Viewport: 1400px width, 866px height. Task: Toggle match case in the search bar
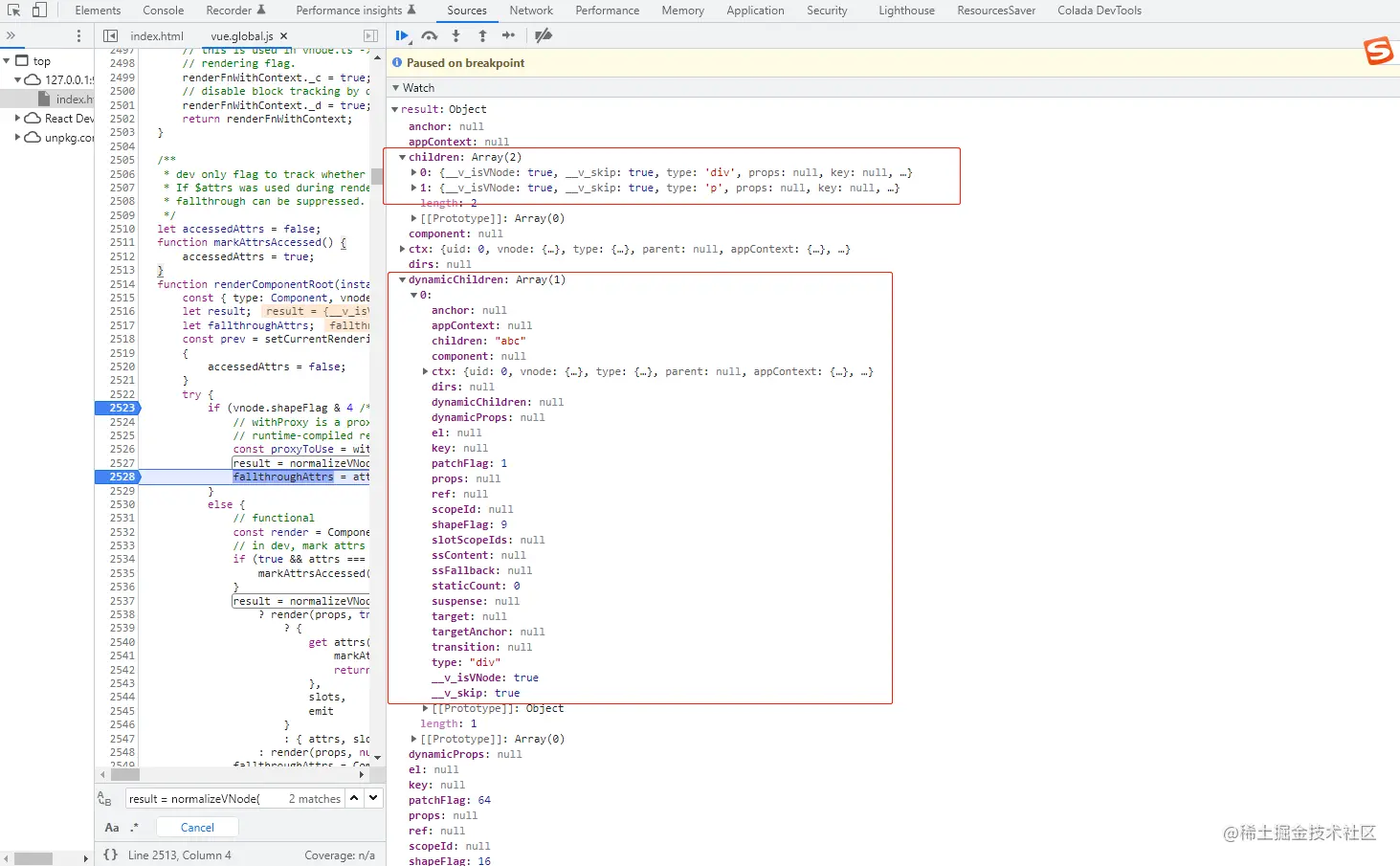click(x=112, y=827)
